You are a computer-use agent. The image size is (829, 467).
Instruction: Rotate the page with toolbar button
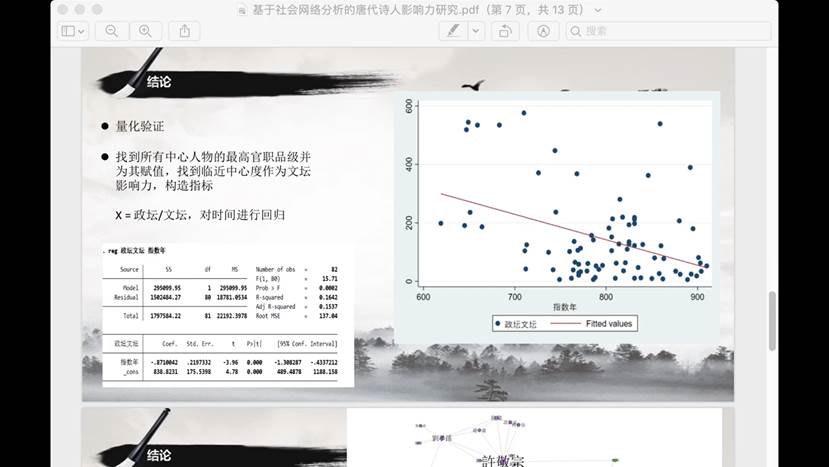pyautogui.click(x=508, y=31)
